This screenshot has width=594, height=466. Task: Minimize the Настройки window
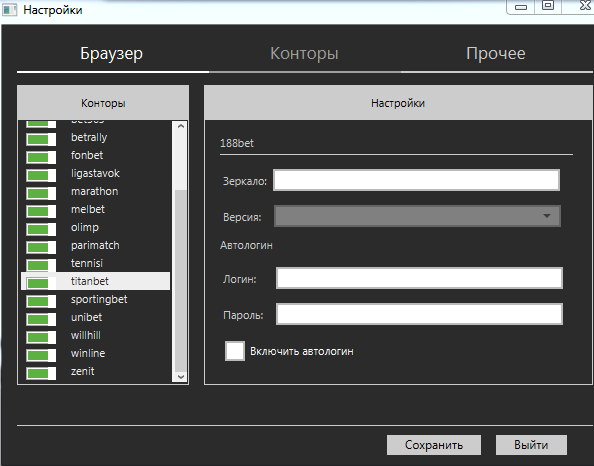click(x=521, y=7)
